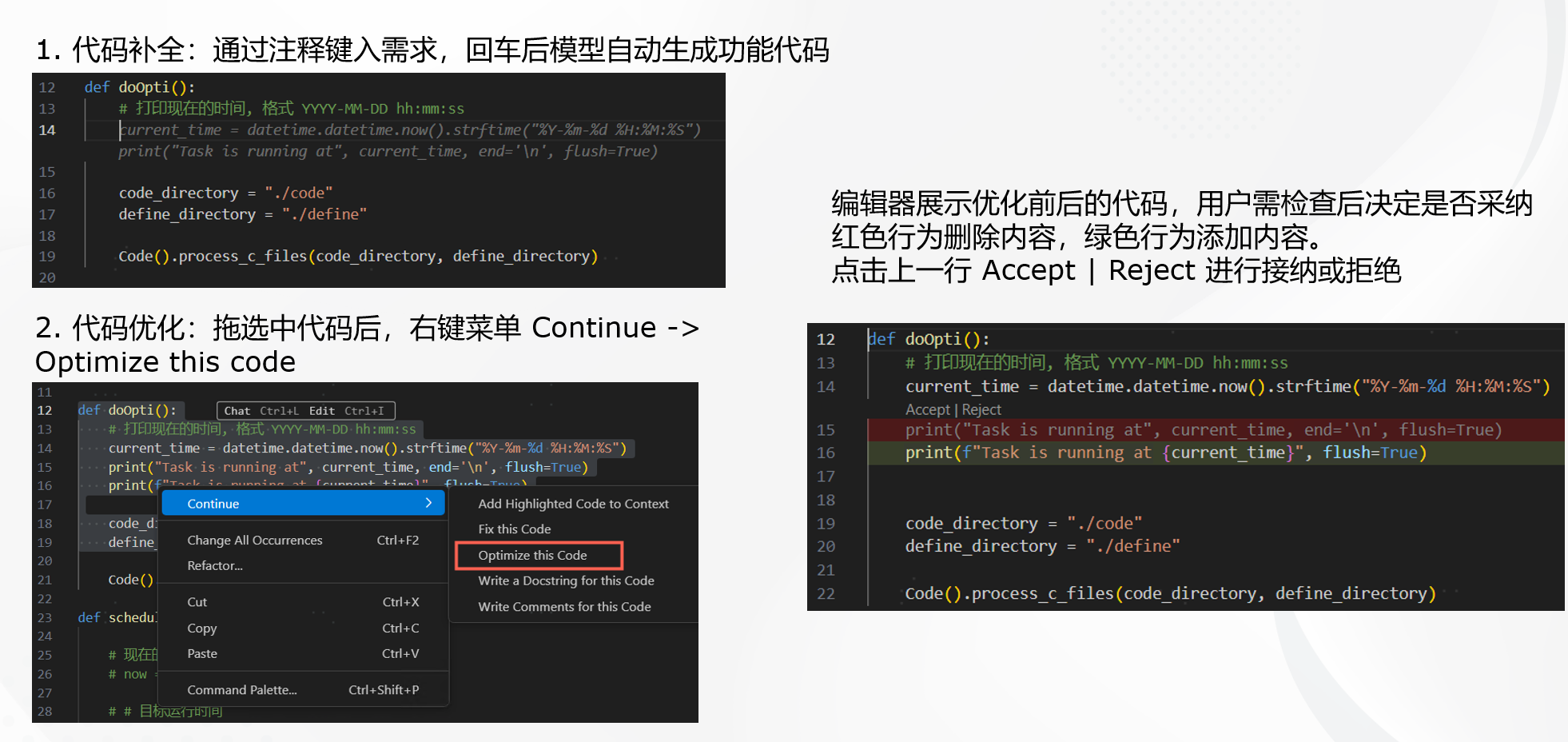Click '# now' comment on line 26
Image resolution: width=1568 pixels, height=742 pixels.
[128, 675]
